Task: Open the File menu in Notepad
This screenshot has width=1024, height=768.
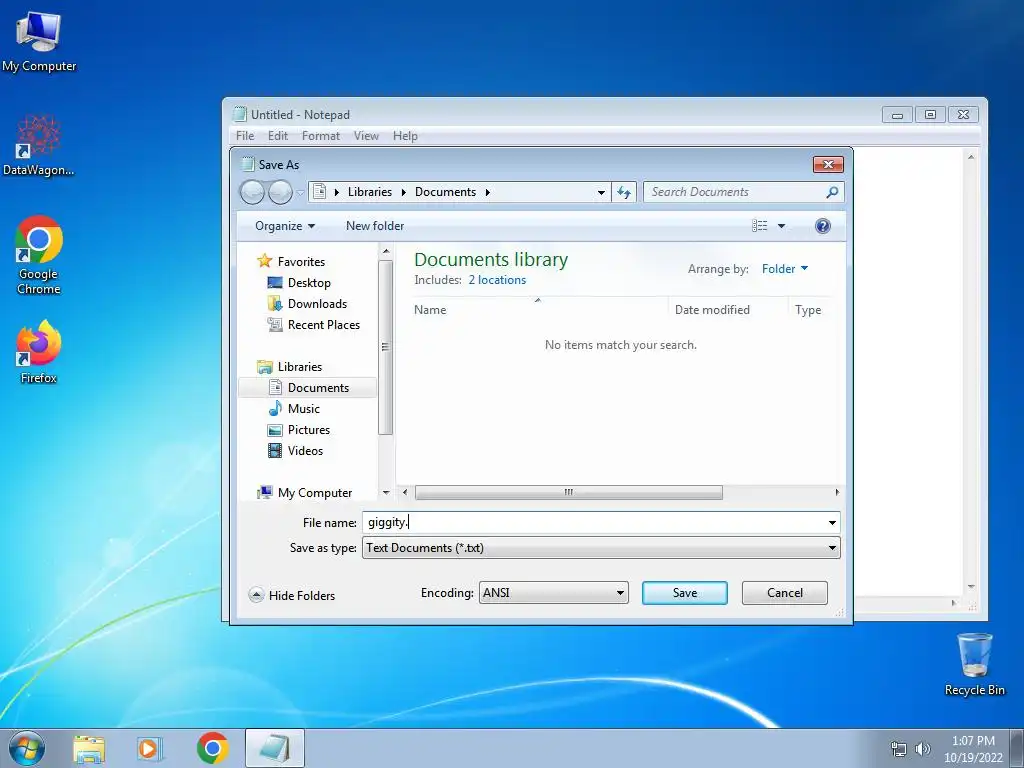Action: click(x=245, y=136)
